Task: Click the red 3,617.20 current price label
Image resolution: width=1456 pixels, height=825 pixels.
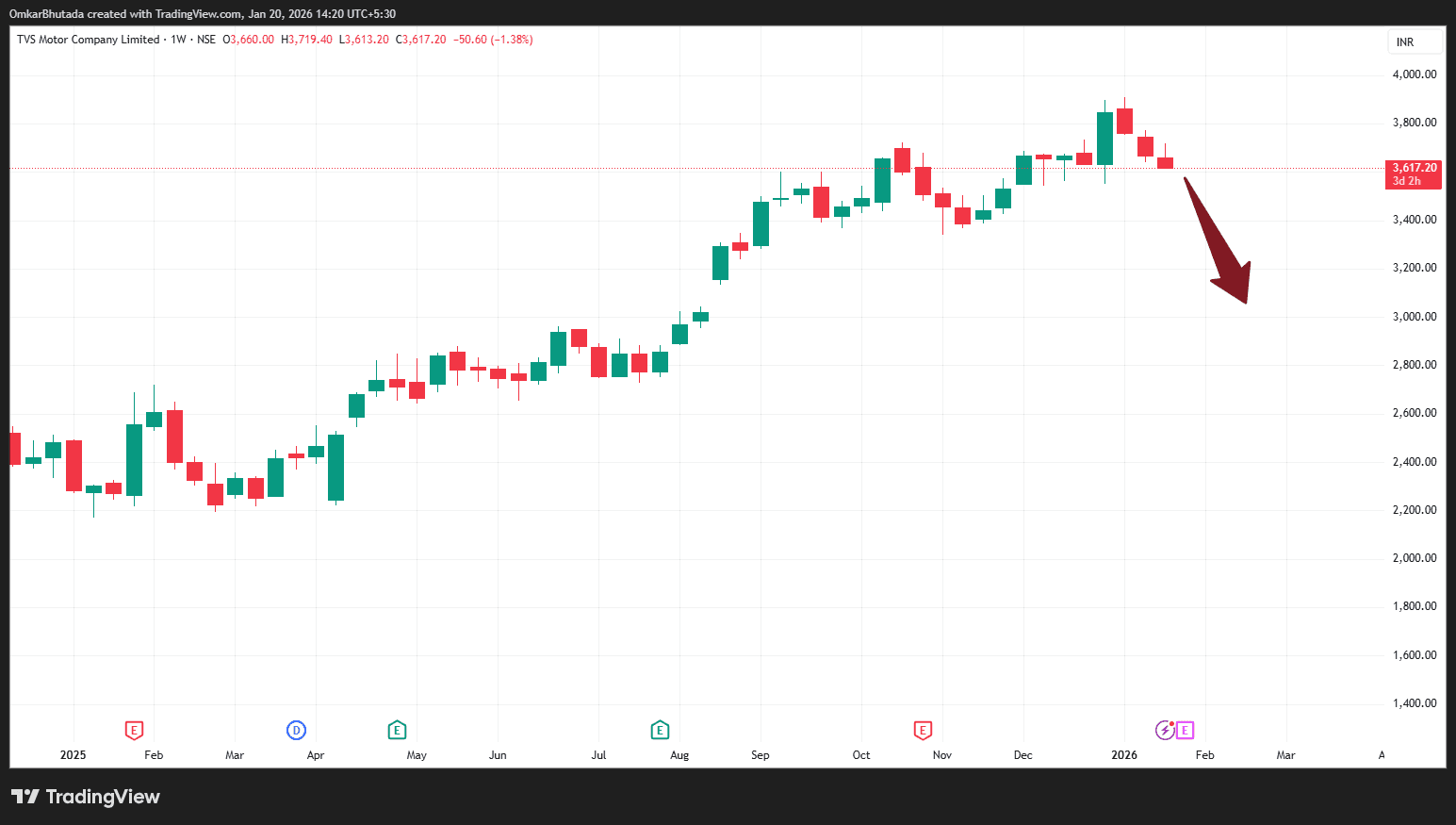Action: (1414, 174)
